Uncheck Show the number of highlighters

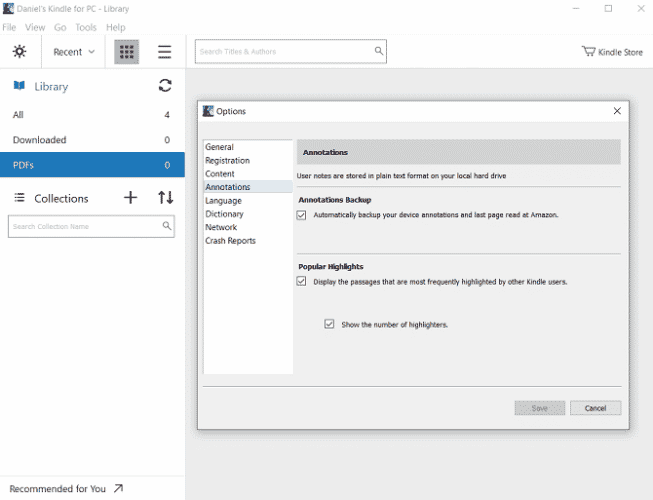pyautogui.click(x=329, y=324)
